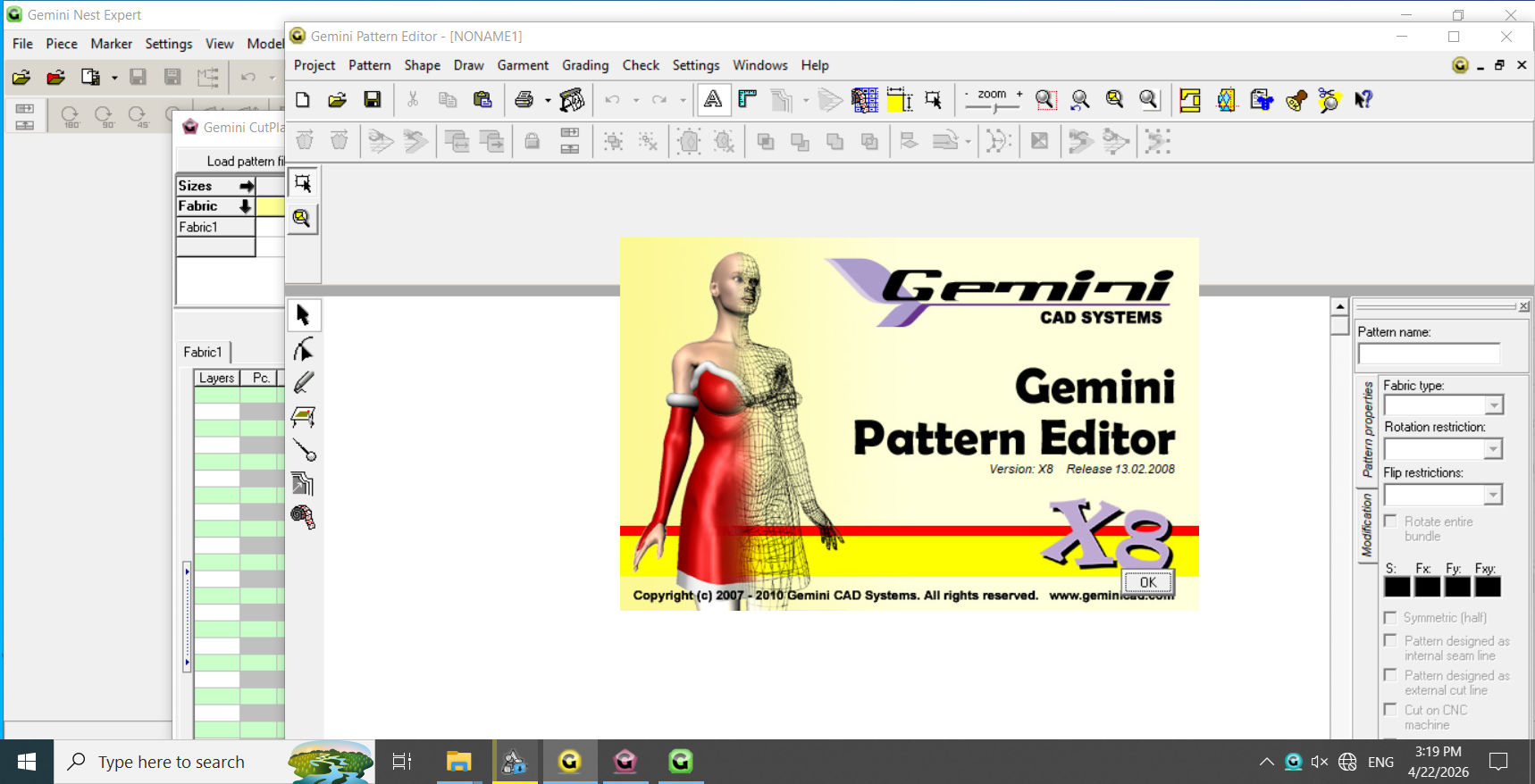Create a new project in Pattern Editor
Image resolution: width=1535 pixels, height=784 pixels.
(x=303, y=100)
